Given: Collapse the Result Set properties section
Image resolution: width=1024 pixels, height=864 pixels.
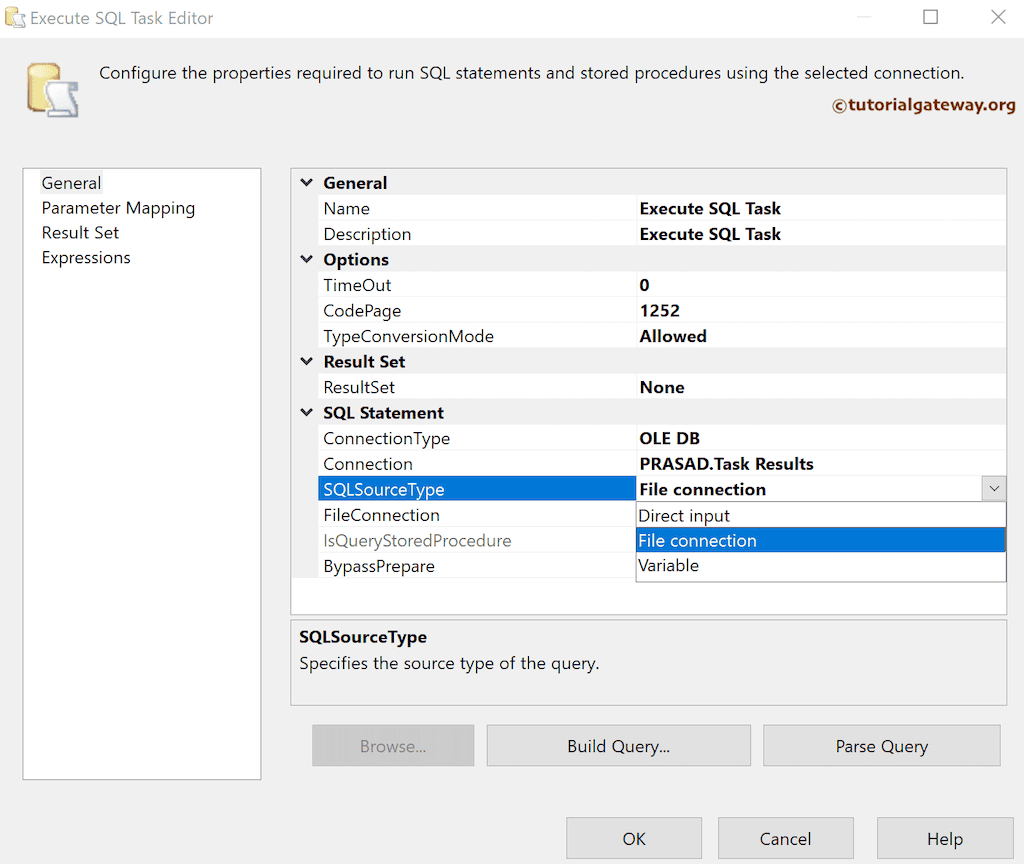Looking at the screenshot, I should click(306, 361).
